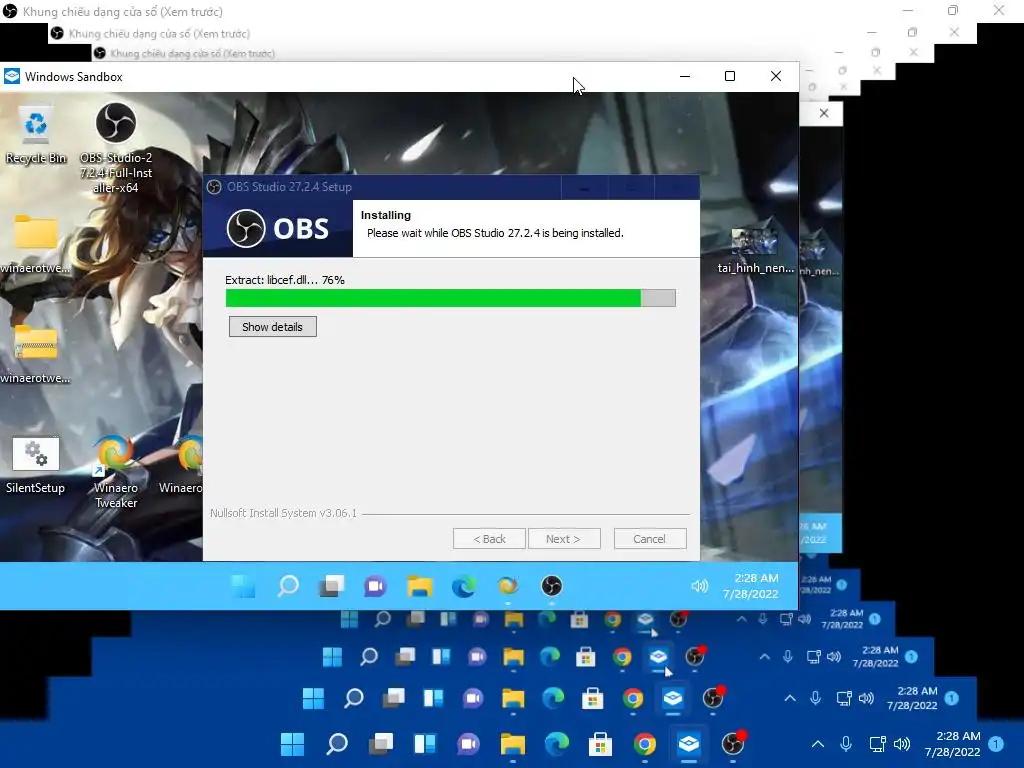Close the outermost Khung chiếu dạng cửa sổ window

999,10
